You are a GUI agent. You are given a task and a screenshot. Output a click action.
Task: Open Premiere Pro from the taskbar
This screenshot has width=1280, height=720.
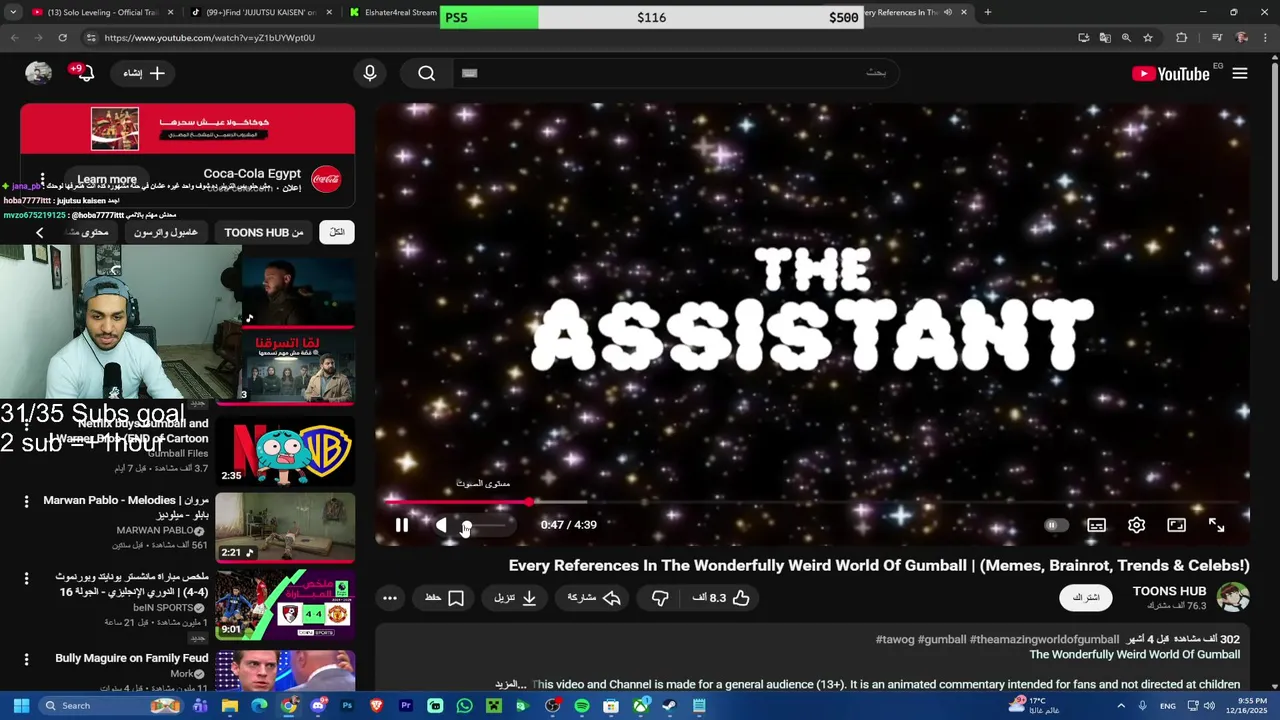(x=406, y=706)
